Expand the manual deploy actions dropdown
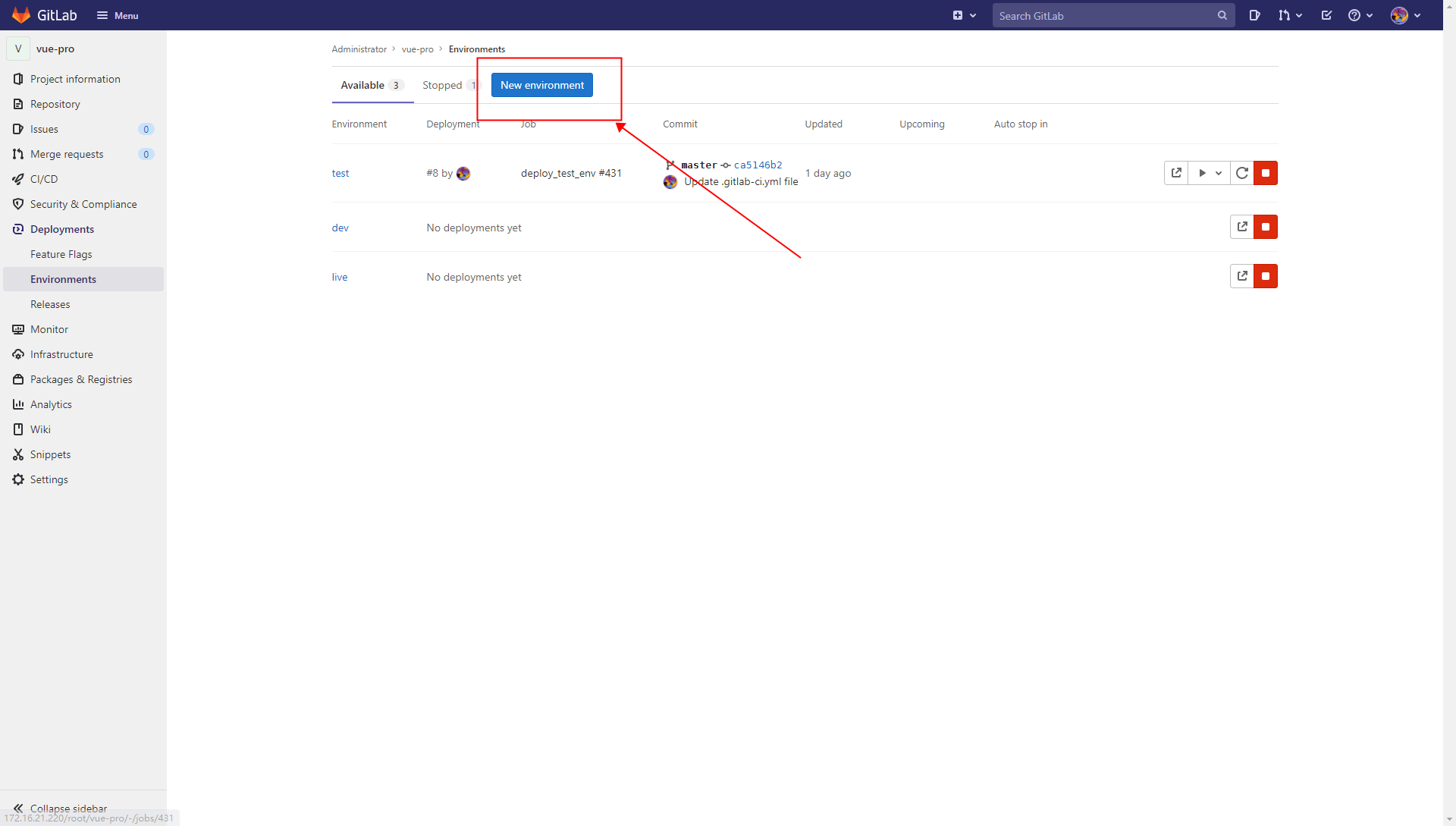Screen dimensions: 1456x826 1210,173
